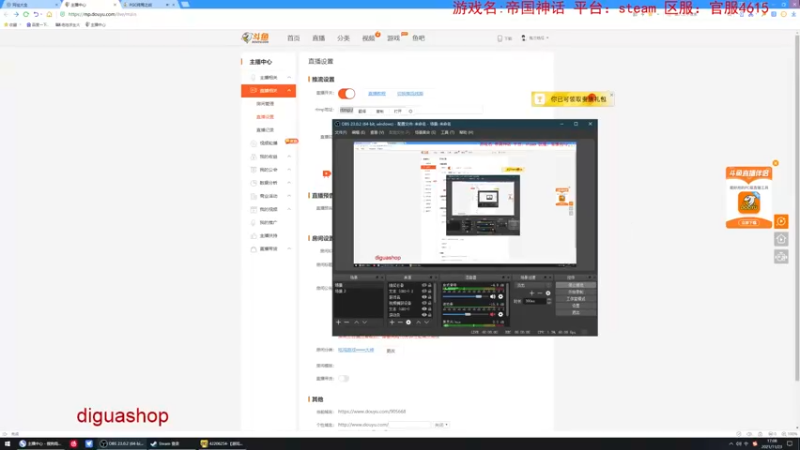Click the info icon next to the rtmp address
The height and width of the screenshot is (450, 800).
point(410,111)
